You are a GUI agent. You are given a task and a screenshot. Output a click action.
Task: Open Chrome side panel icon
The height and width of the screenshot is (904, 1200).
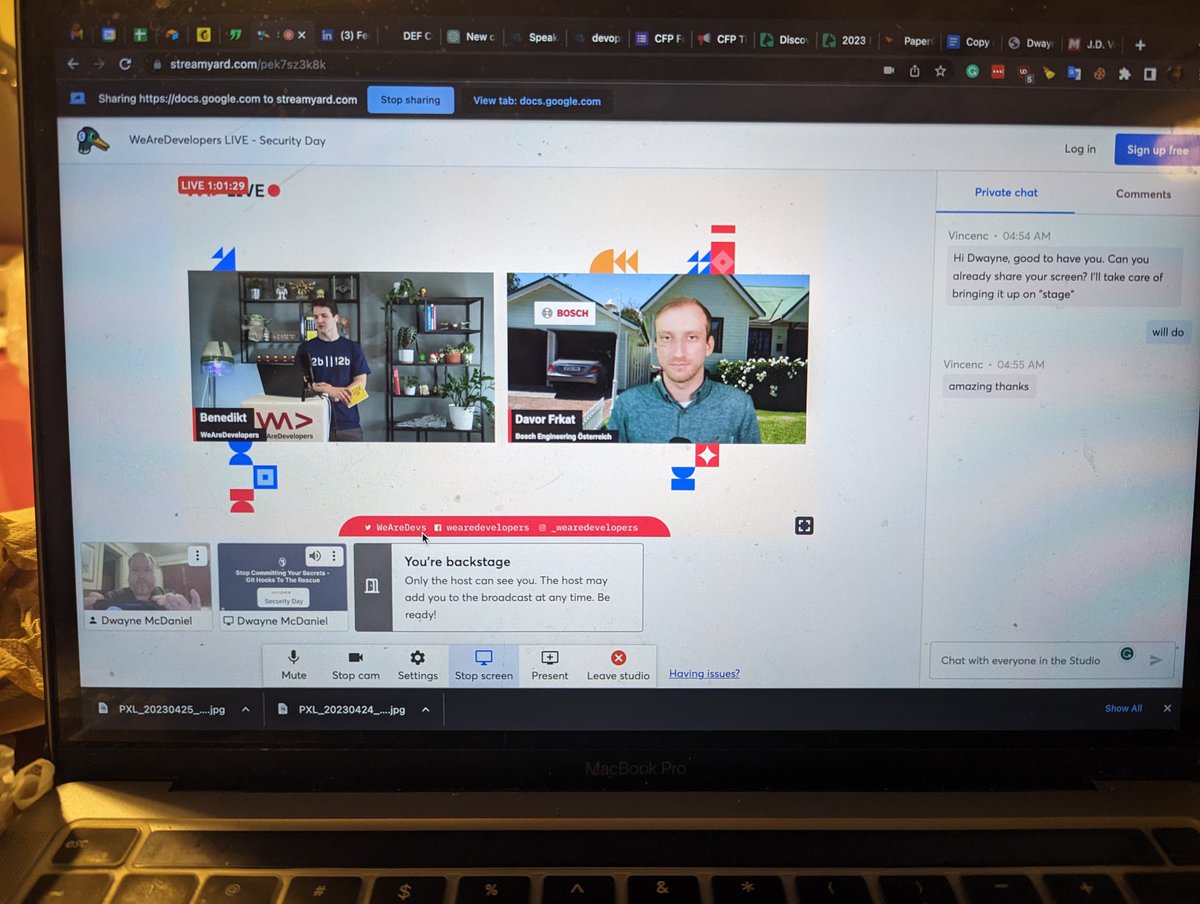click(x=1150, y=74)
